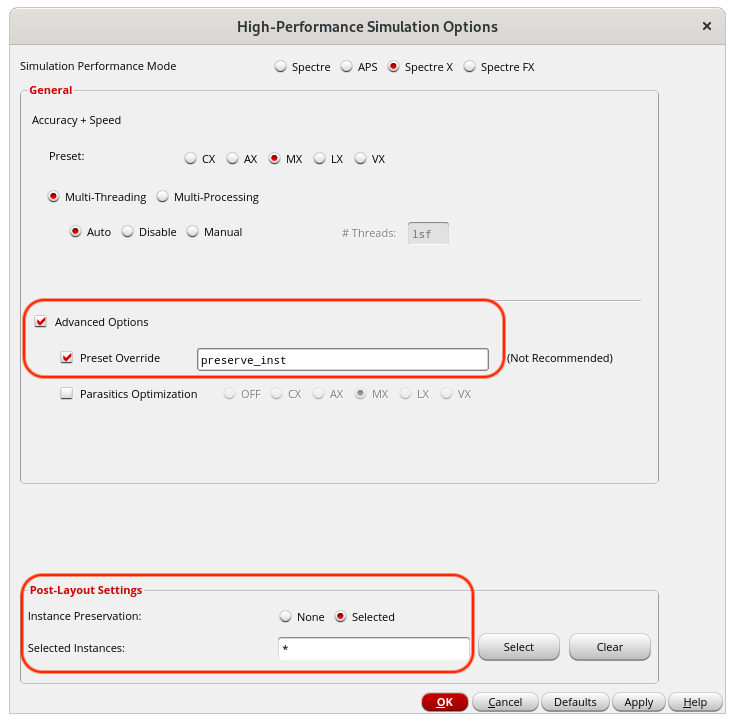Click the Preset Override text field
Screen dimensions: 735x723
click(343, 359)
